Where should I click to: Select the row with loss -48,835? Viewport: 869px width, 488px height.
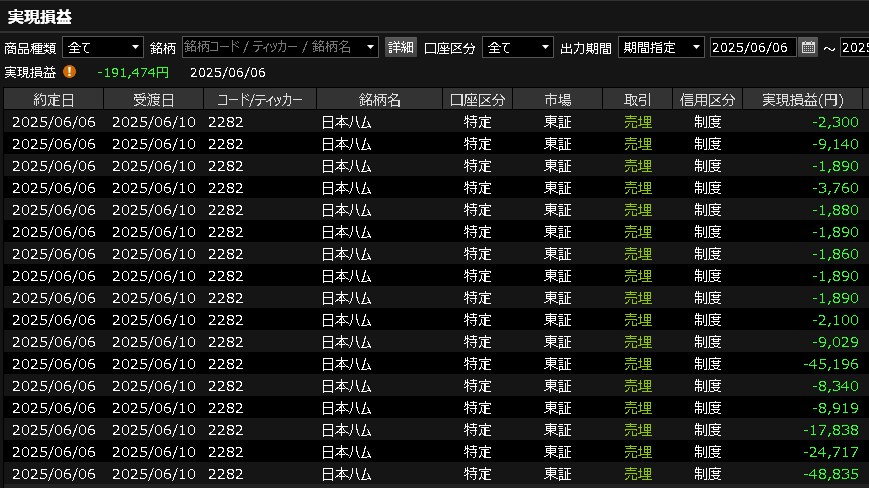(x=433, y=474)
